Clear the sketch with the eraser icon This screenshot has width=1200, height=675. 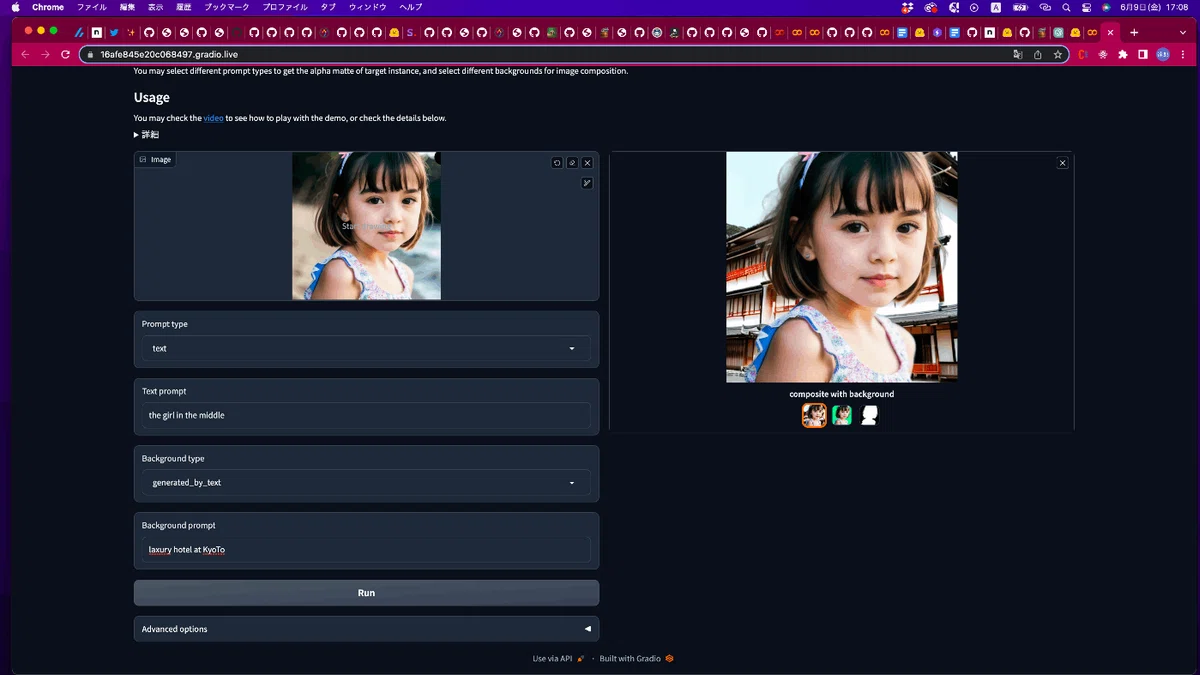pyautogui.click(x=572, y=162)
